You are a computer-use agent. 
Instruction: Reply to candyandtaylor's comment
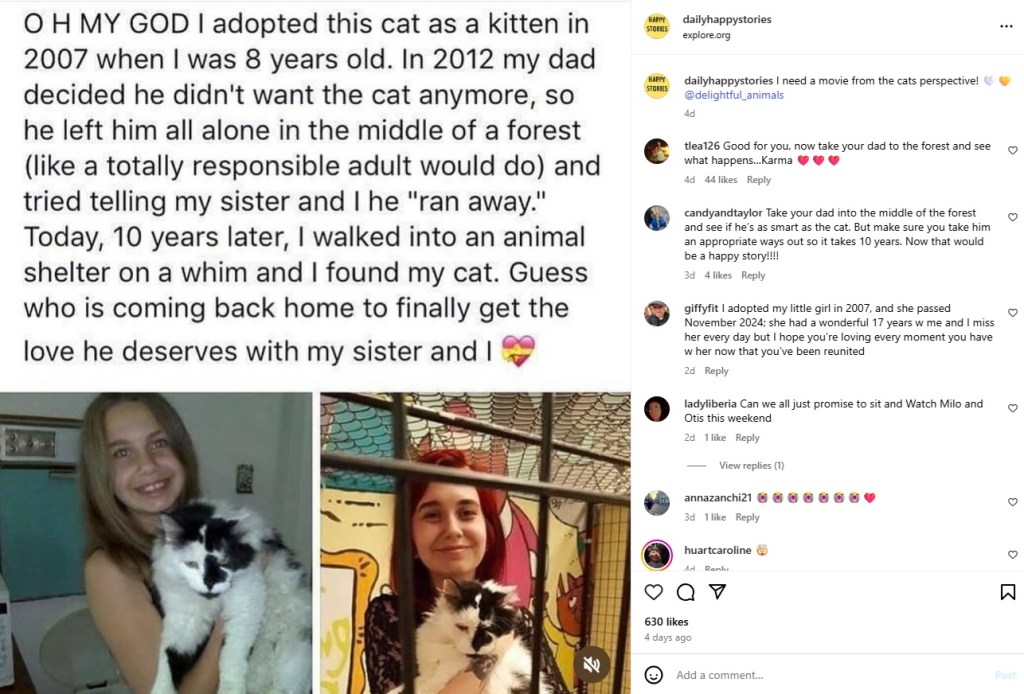pyautogui.click(x=753, y=275)
